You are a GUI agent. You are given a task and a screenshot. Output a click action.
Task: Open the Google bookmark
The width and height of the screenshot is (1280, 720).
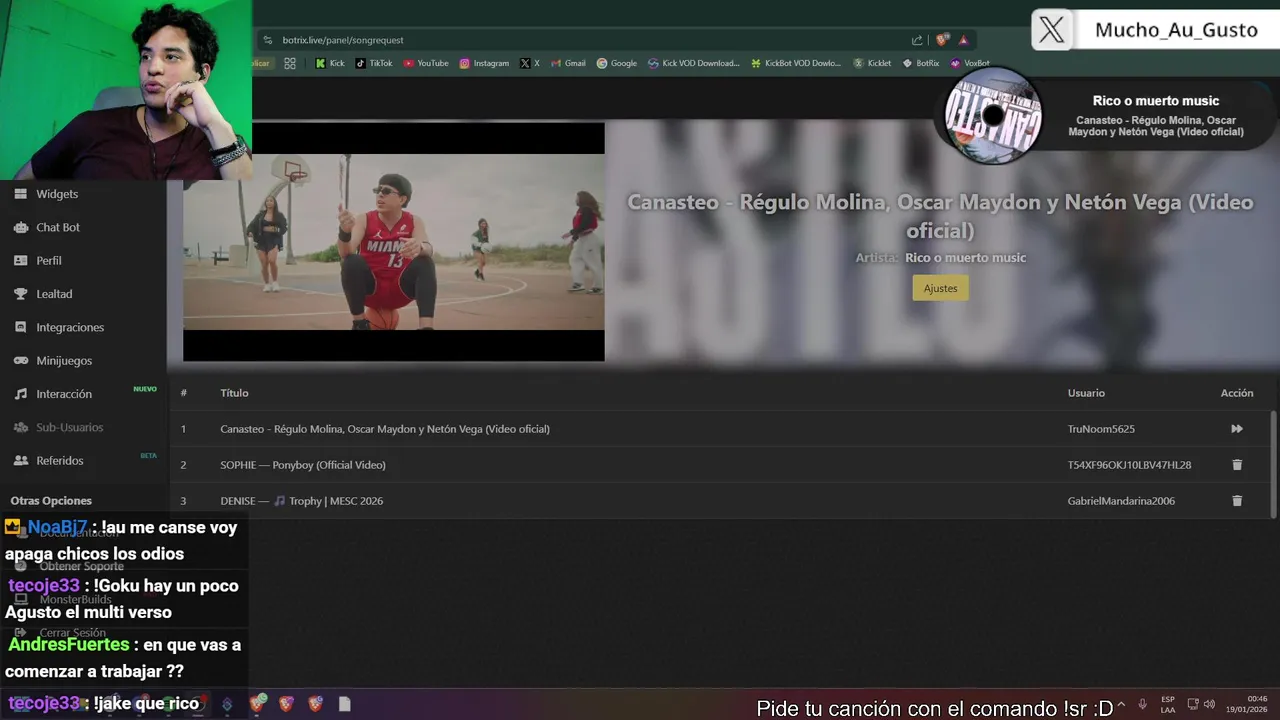coord(617,63)
